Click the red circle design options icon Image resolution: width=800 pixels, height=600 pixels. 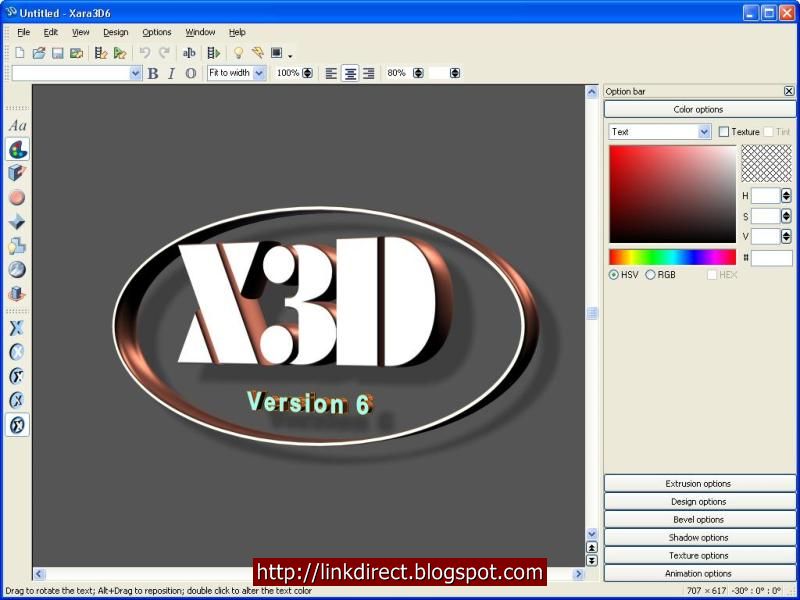tap(17, 197)
